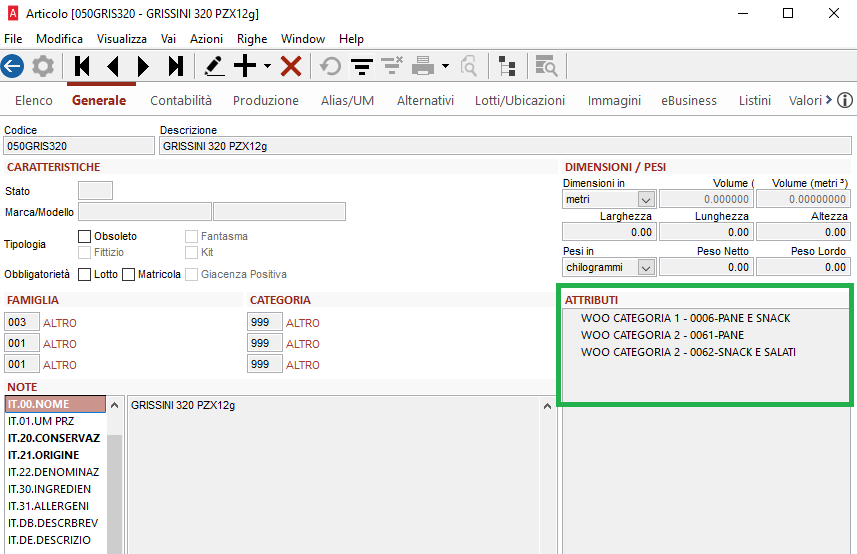
Task: Select WOO CATEGORIA 2 - 0061-PANE attribute
Action: (662, 335)
